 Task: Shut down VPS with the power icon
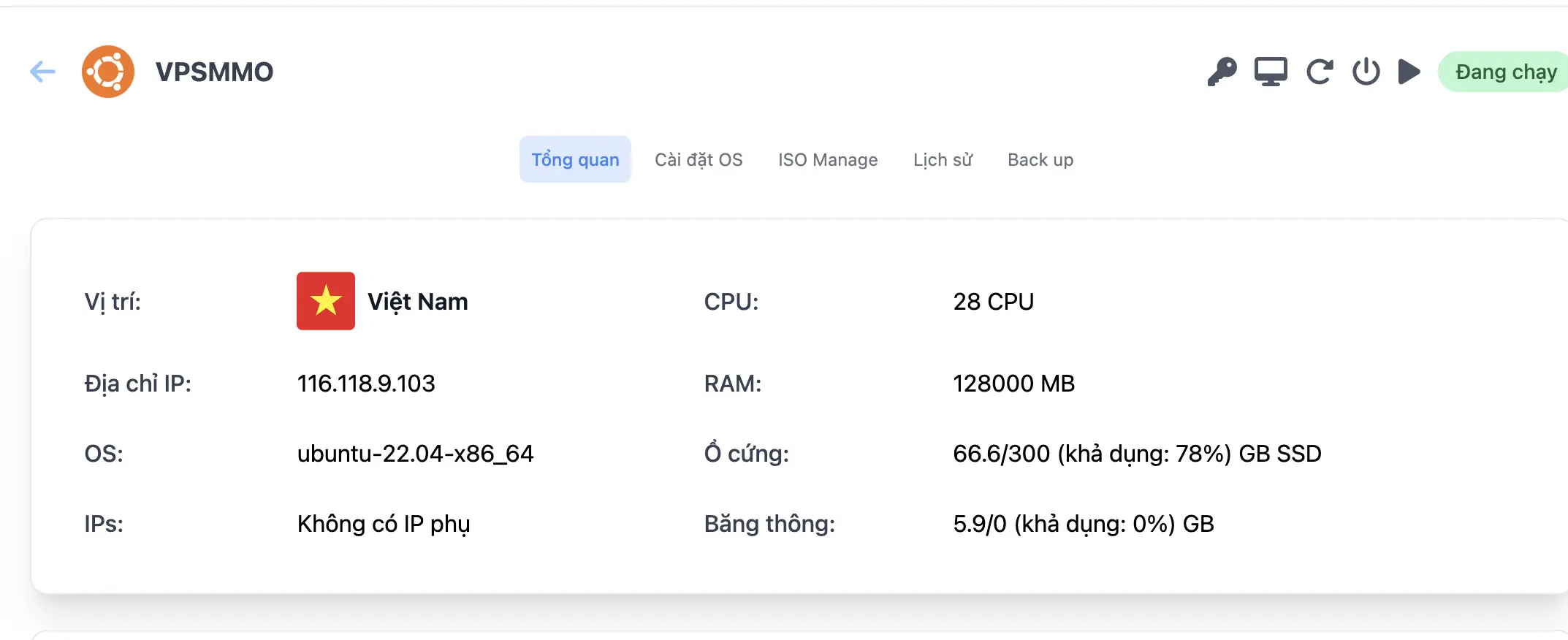1366,72
